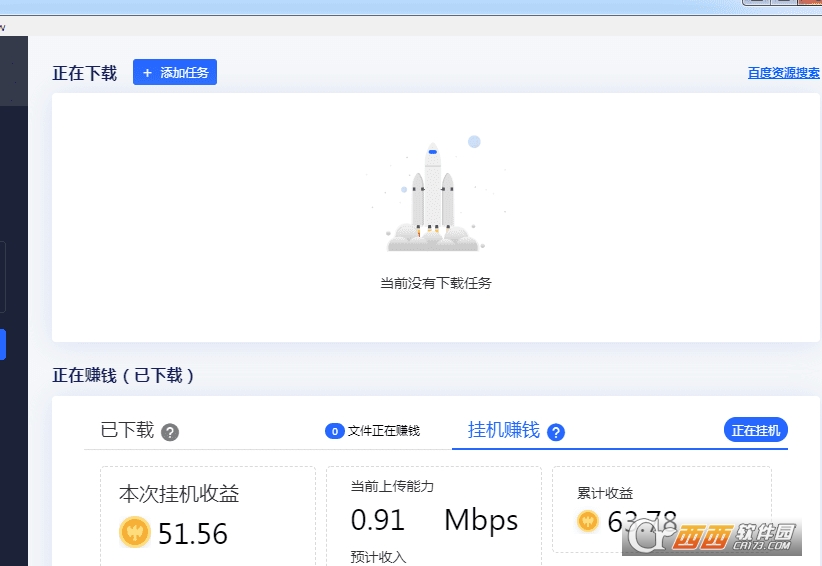This screenshot has width=822, height=566.
Task: Switch to the 挂机赚钱 tab
Action: coord(503,430)
